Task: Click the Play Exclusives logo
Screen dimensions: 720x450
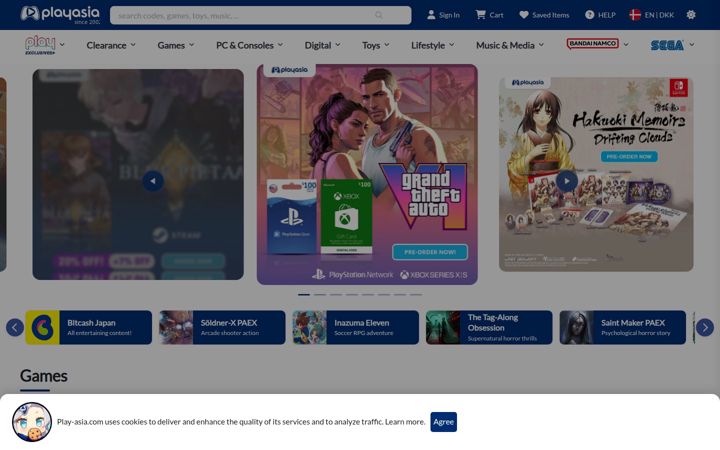Action: [x=40, y=45]
